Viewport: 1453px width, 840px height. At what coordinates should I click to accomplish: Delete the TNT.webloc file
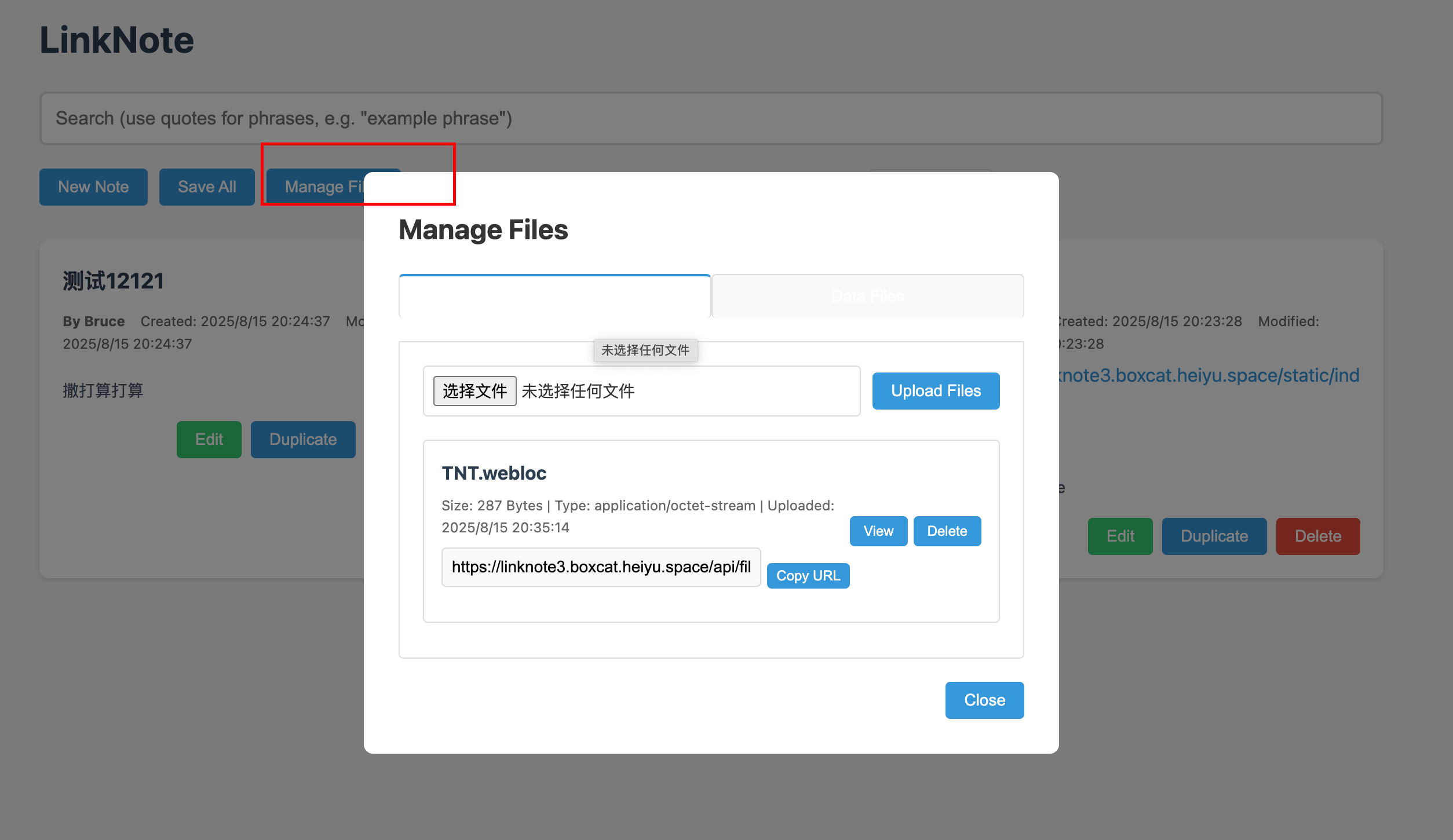click(x=947, y=531)
